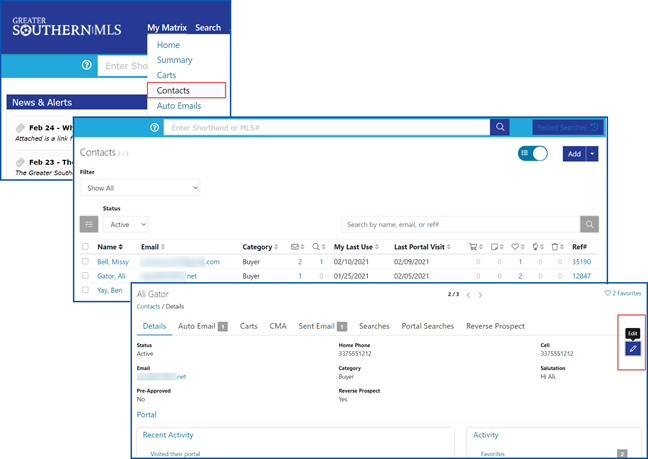This screenshot has width=648, height=459.
Task: Click the tag icon beside Feb 24 news
Action: tap(20, 128)
